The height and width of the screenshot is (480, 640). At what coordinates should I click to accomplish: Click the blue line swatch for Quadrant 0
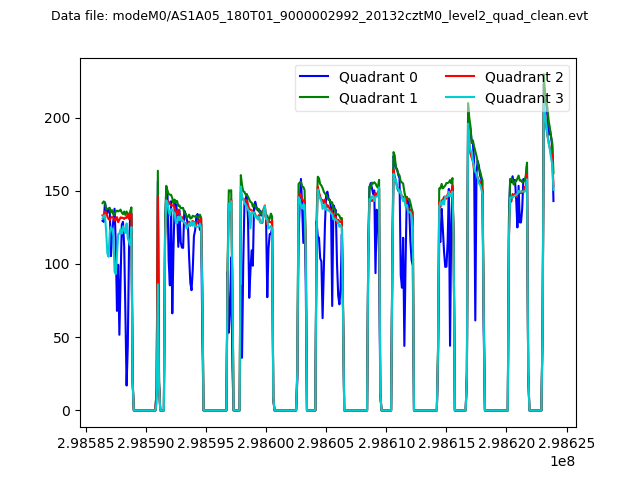click(315, 77)
